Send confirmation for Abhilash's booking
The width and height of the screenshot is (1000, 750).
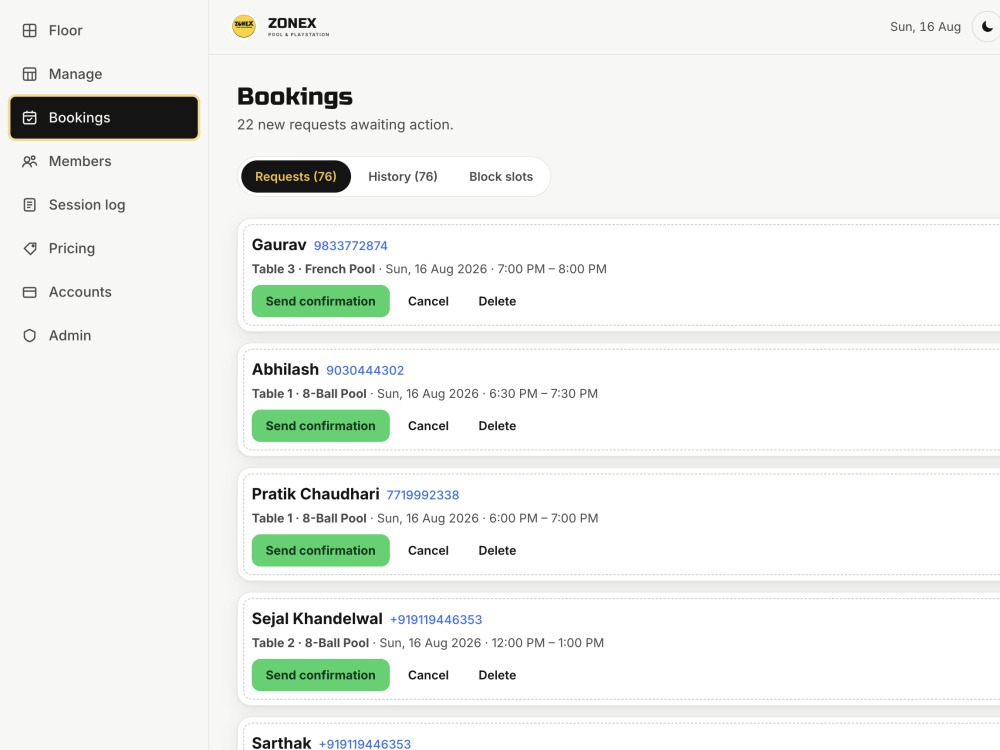320,425
